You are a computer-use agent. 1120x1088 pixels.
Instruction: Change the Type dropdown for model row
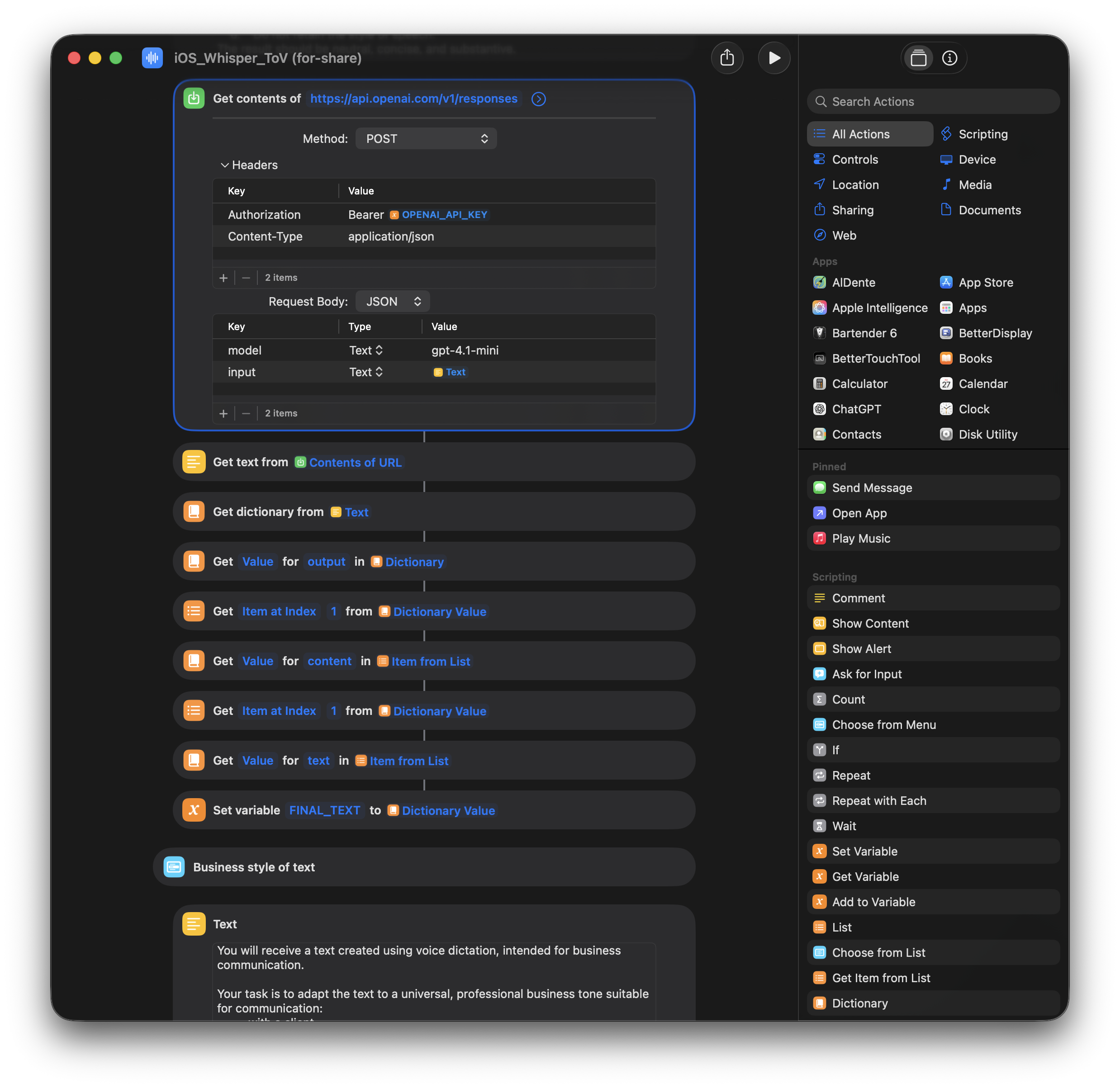coord(366,350)
